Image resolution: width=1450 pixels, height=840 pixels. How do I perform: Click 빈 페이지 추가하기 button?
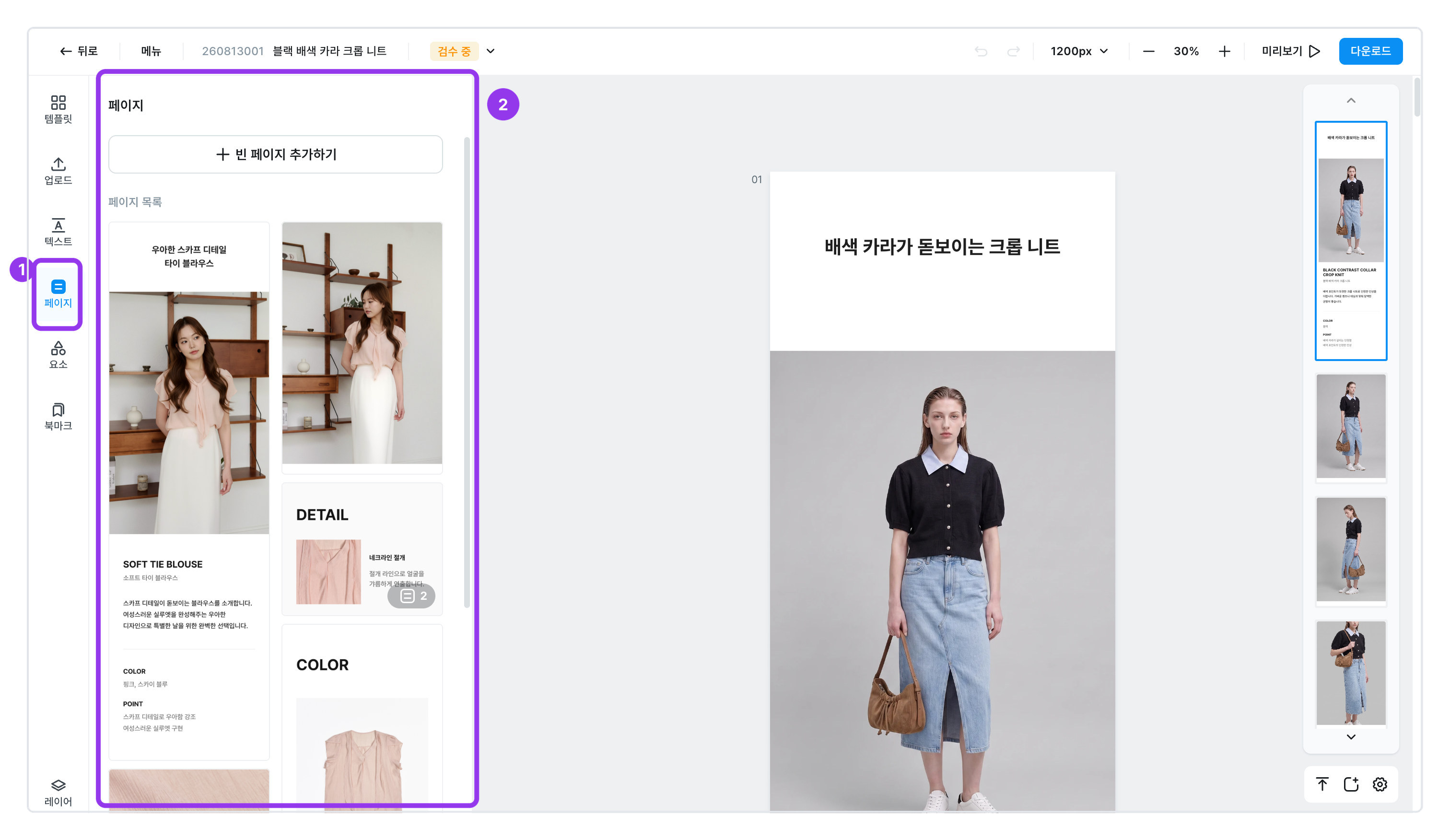276,154
